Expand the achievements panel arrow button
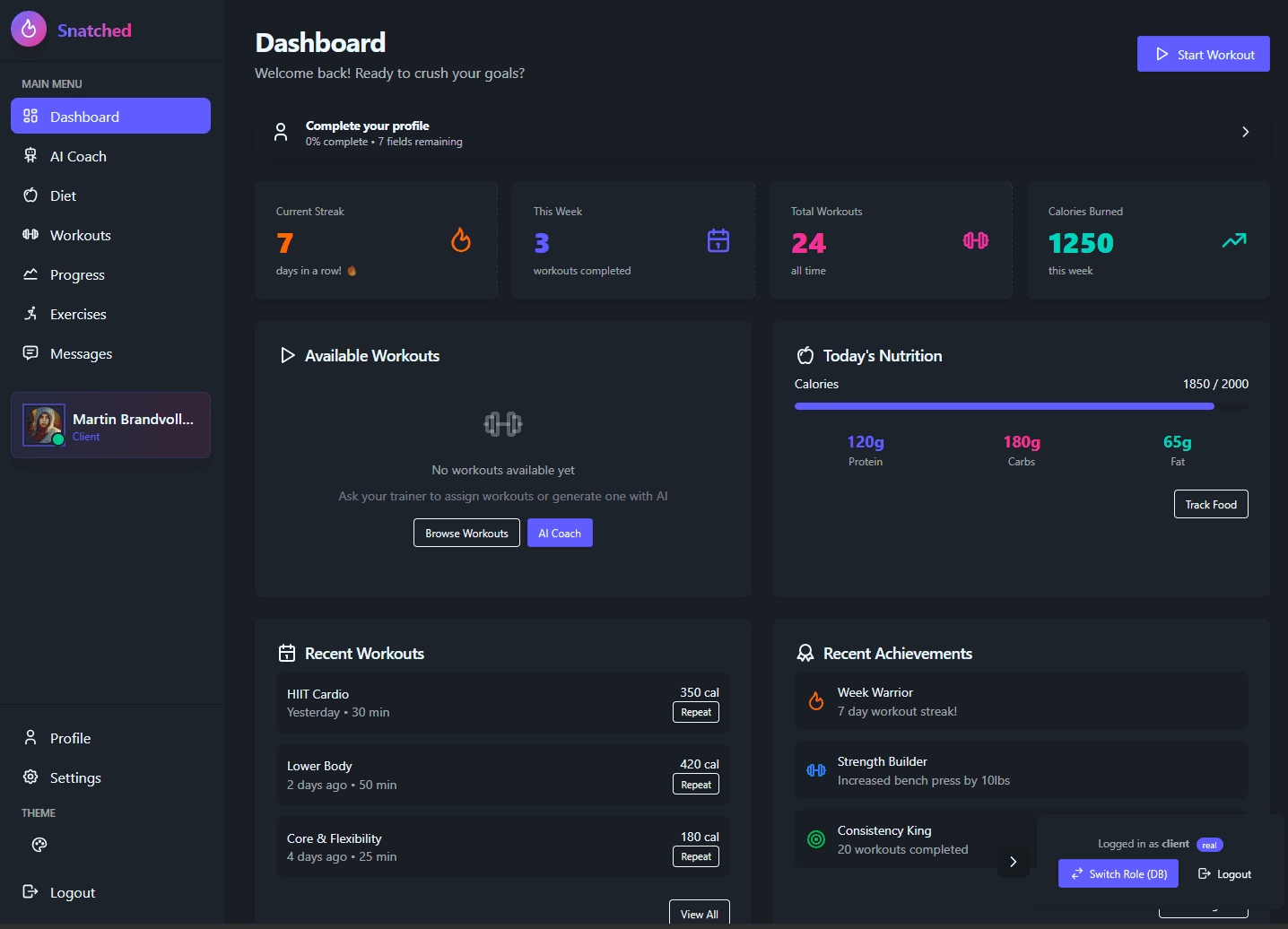The height and width of the screenshot is (929, 1288). 1014,862
